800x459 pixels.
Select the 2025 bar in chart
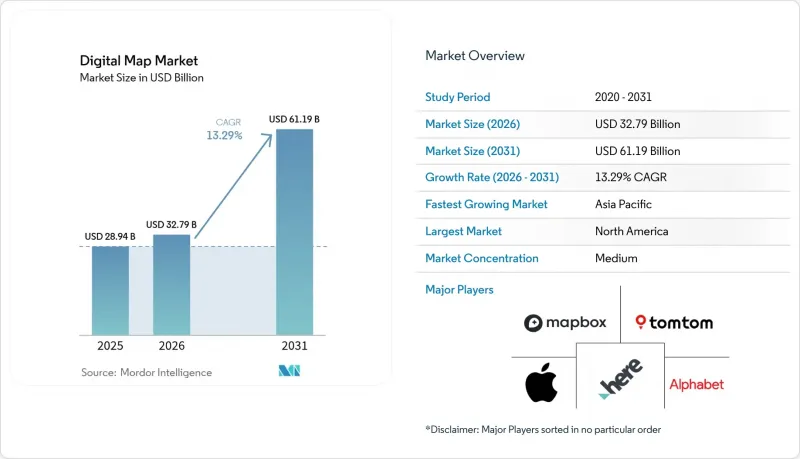110,291
